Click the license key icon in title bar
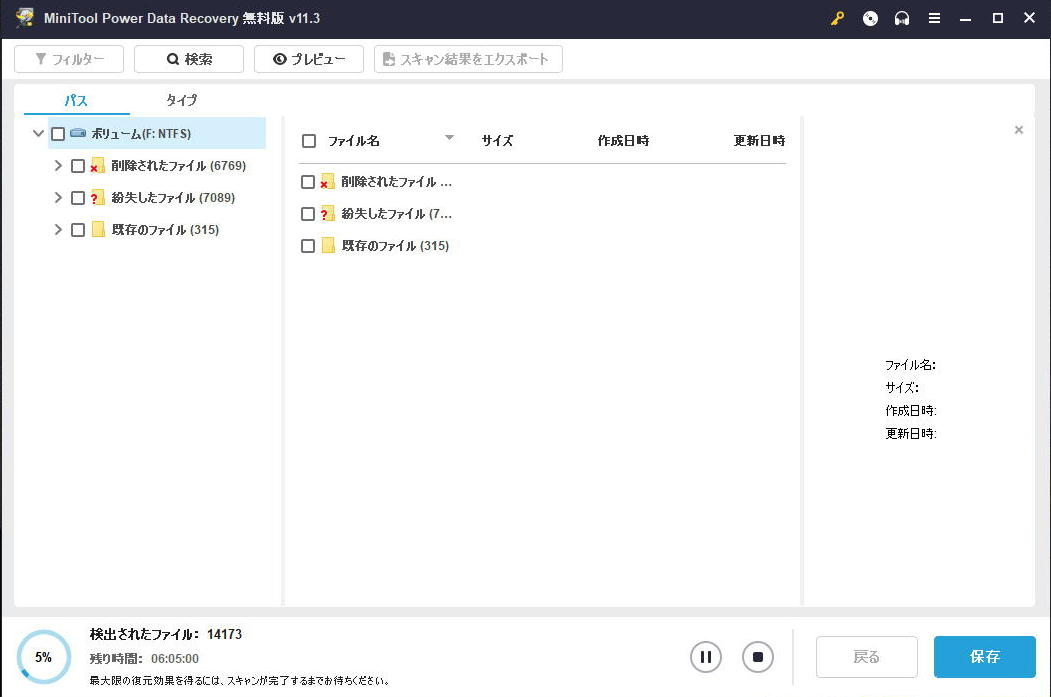 point(837,17)
